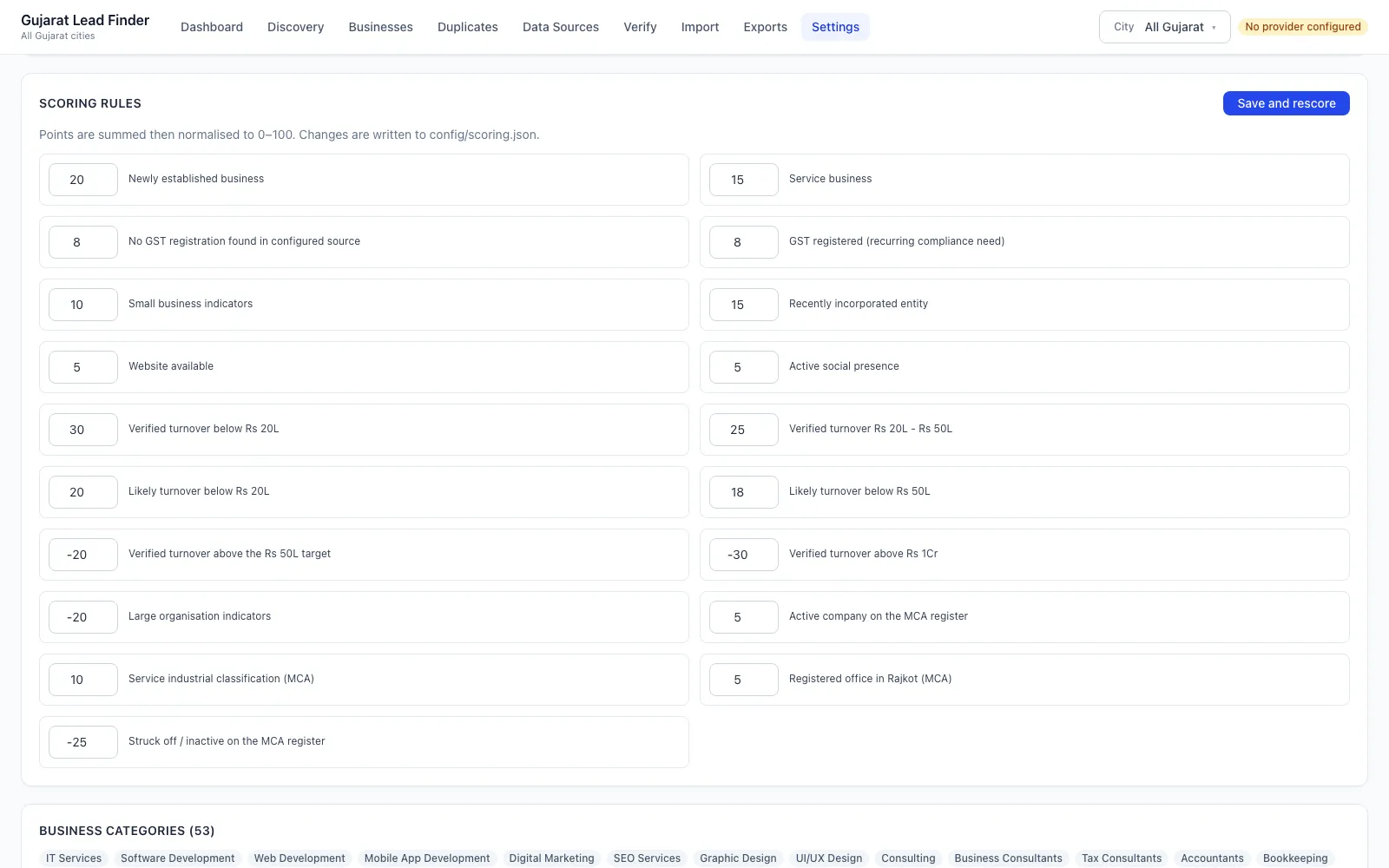Open the Businesses tab
1389x868 pixels.
380,27
